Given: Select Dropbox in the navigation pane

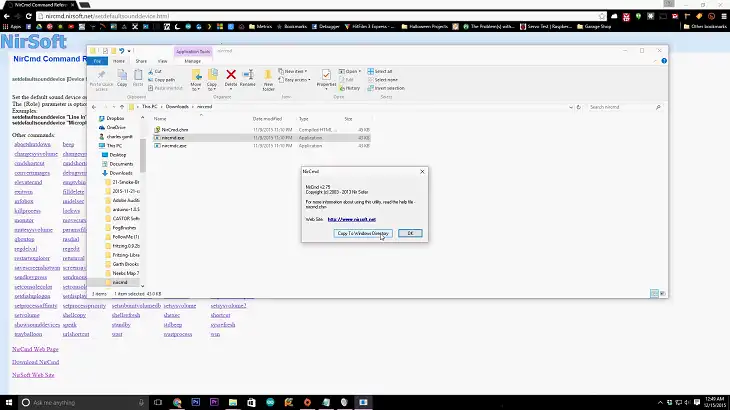Looking at the screenshot, I should [115, 118].
